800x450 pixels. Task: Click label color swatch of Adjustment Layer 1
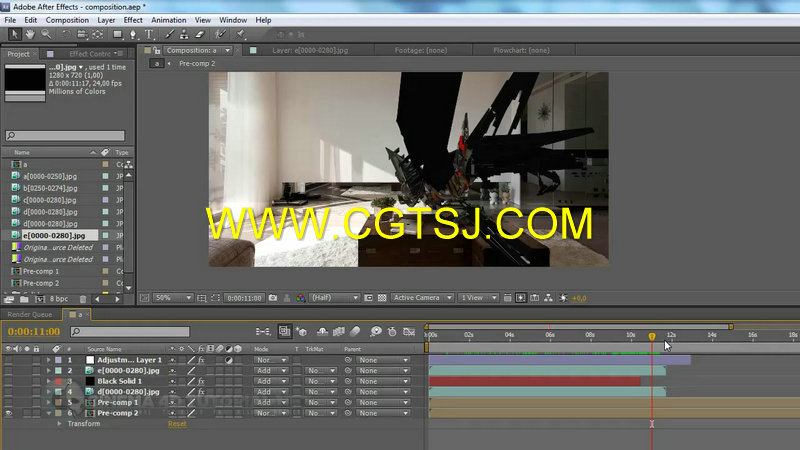pos(58,360)
